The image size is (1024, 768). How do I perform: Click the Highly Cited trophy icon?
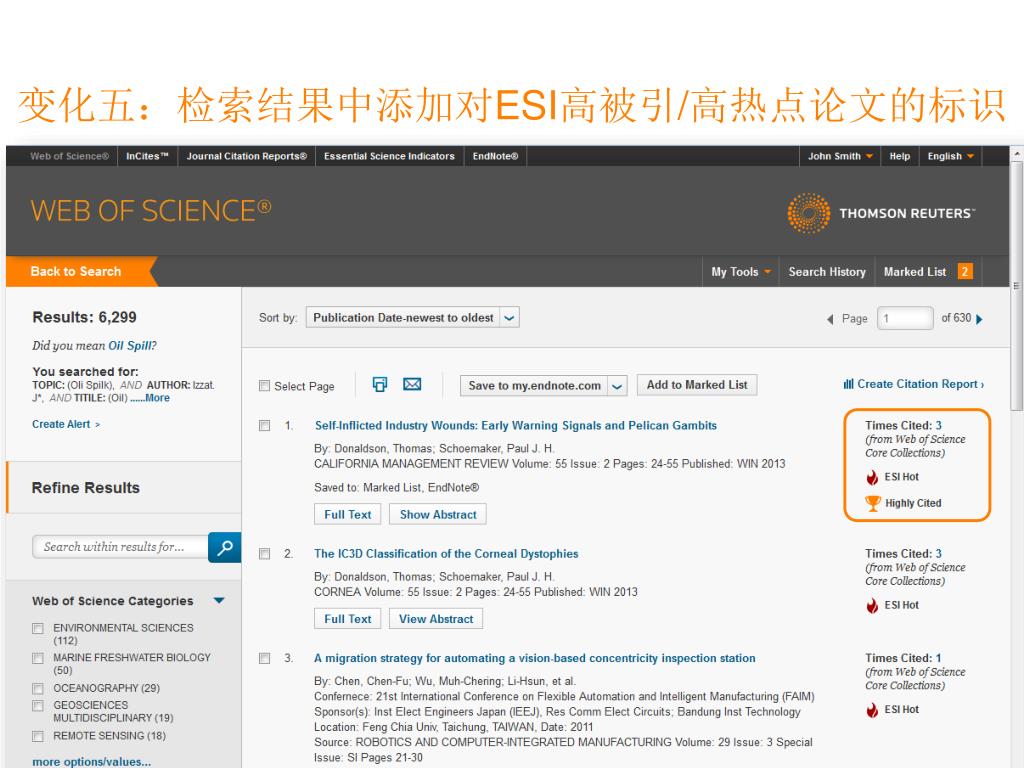pyautogui.click(x=873, y=503)
